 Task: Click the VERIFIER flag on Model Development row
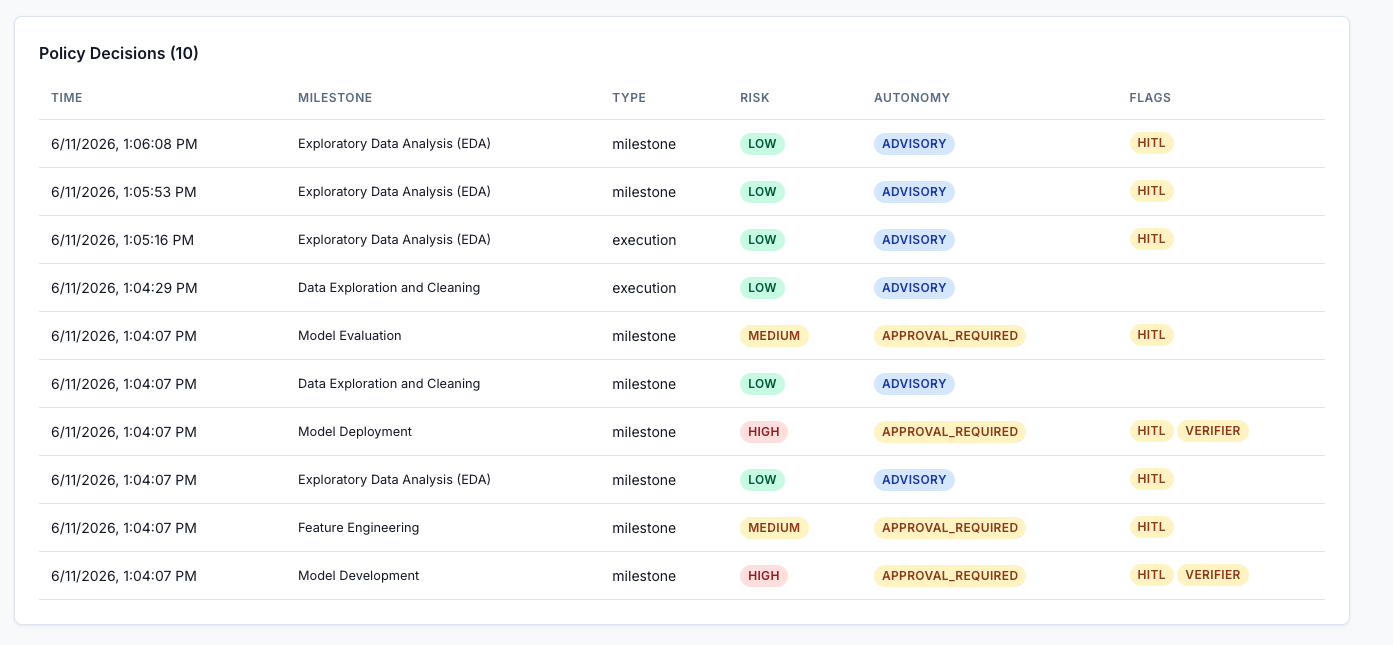(1213, 575)
